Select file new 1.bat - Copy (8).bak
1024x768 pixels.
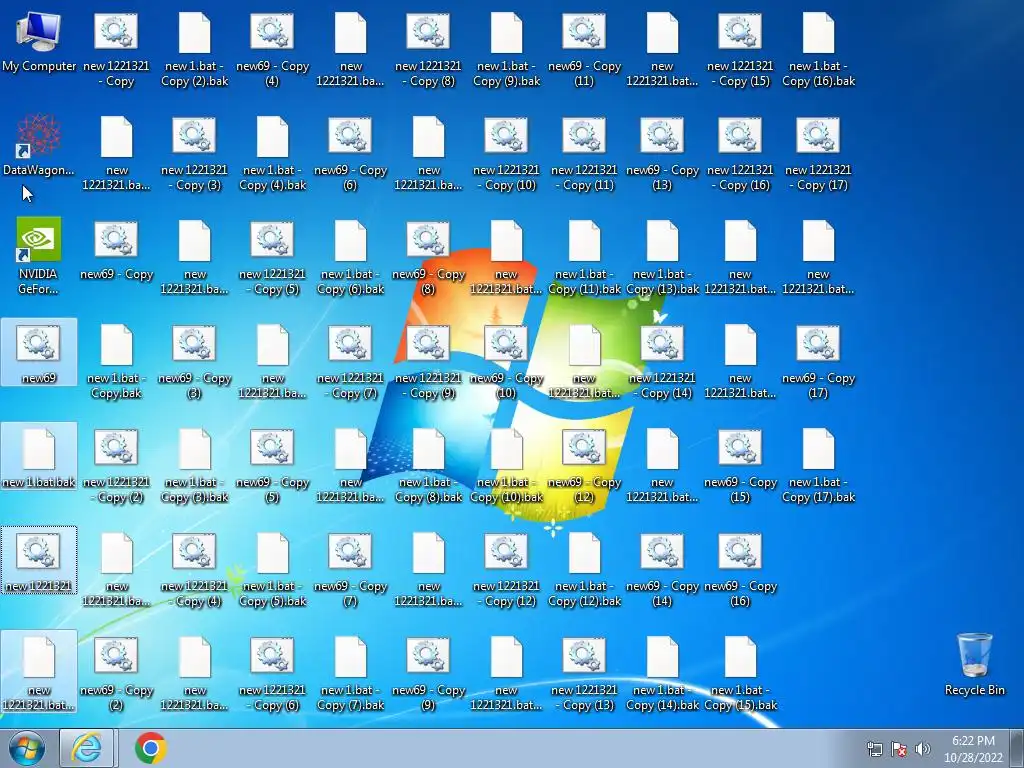(x=428, y=465)
